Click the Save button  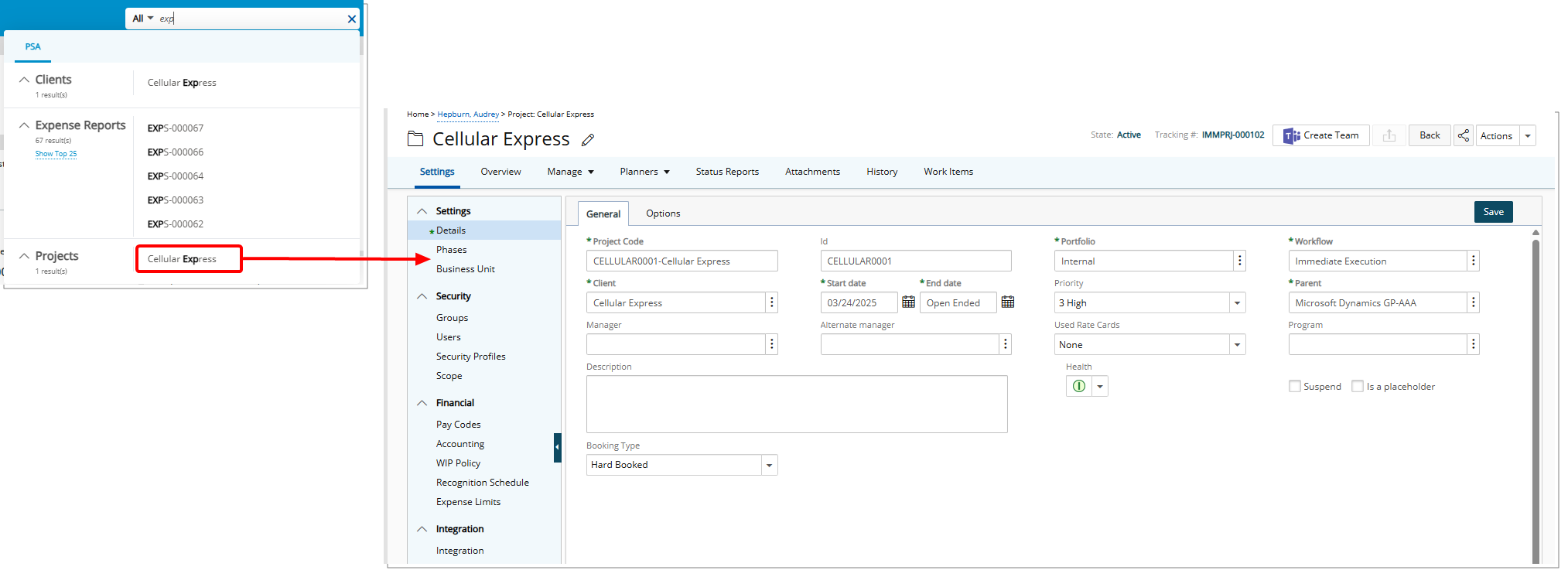(x=1493, y=212)
